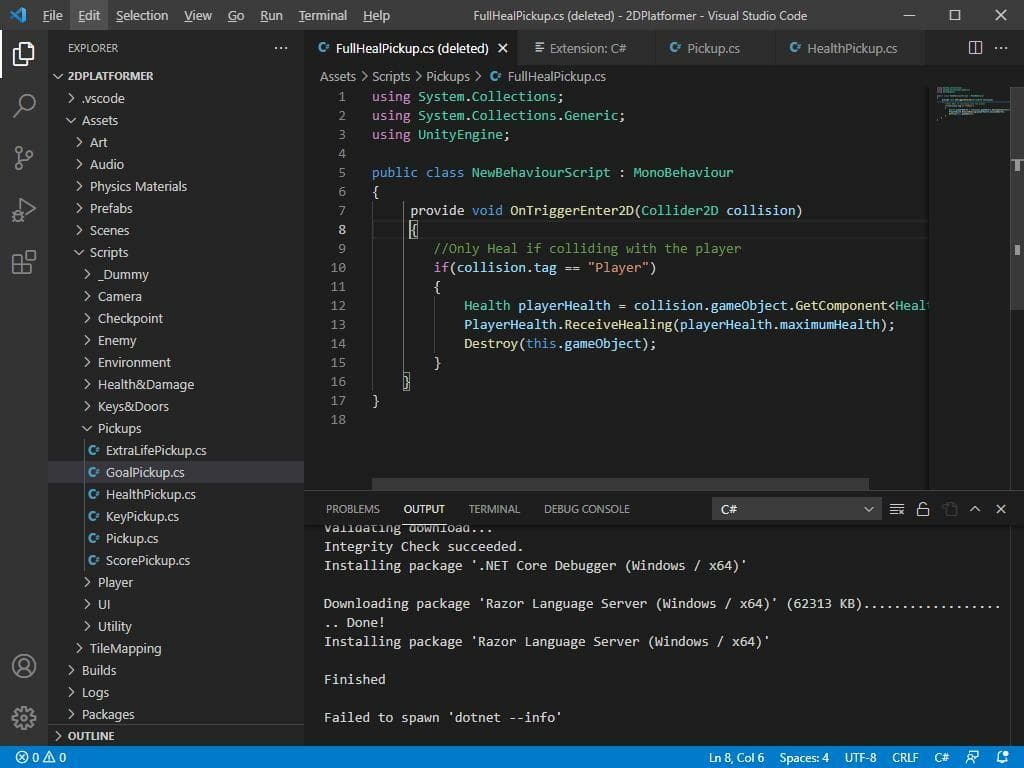Open the File menu

pyautogui.click(x=52, y=15)
